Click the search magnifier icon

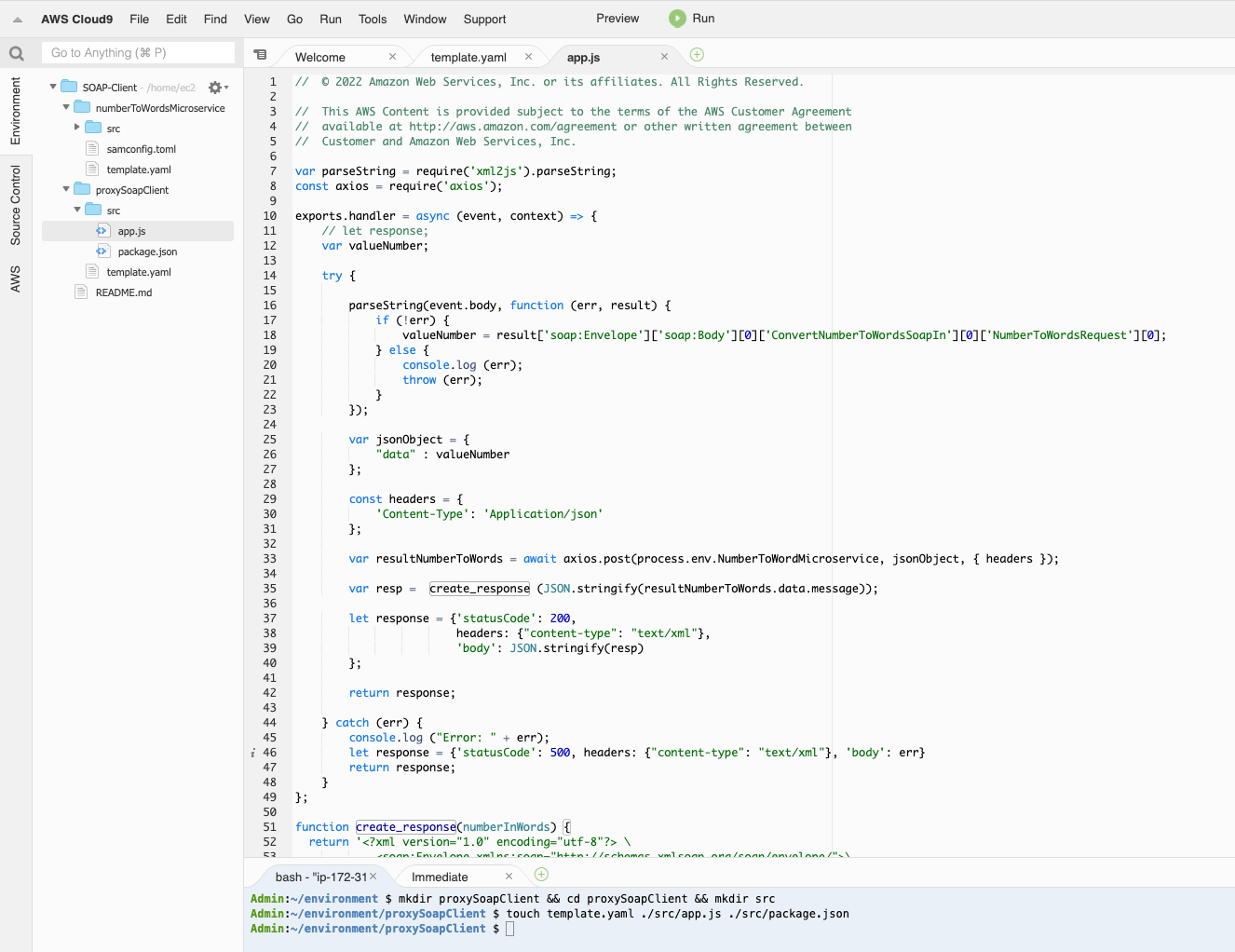tap(16, 54)
